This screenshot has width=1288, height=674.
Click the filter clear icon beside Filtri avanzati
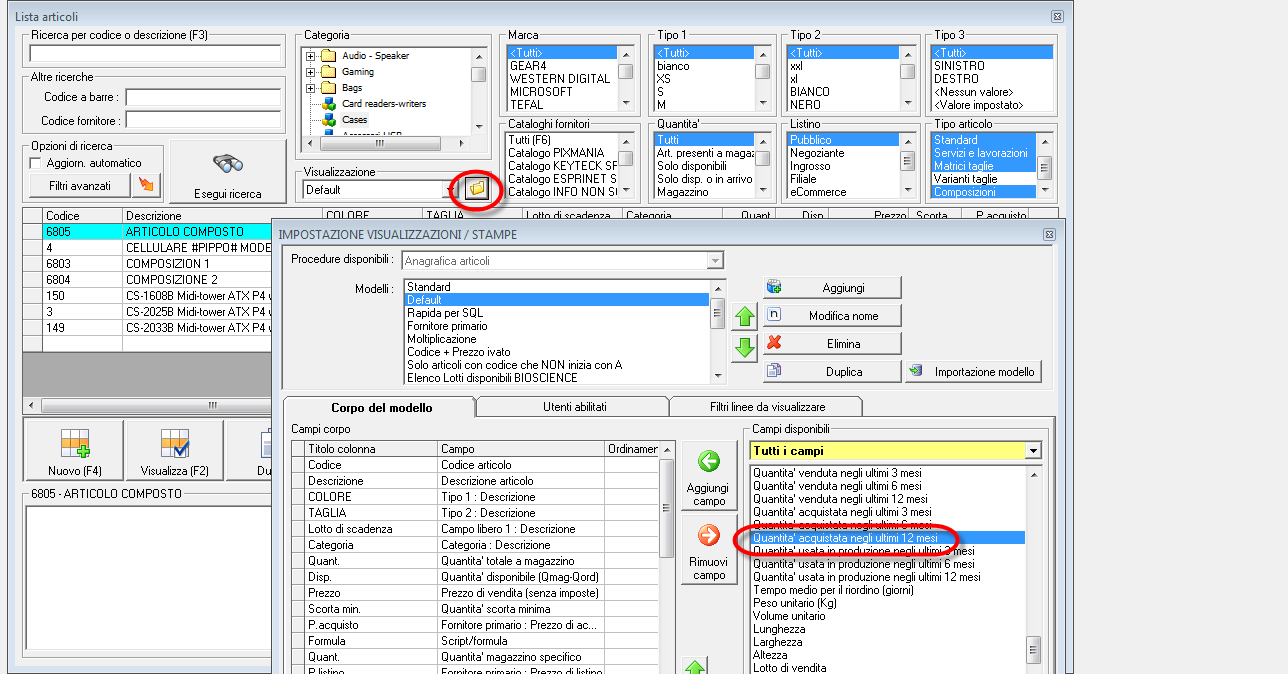pos(146,185)
